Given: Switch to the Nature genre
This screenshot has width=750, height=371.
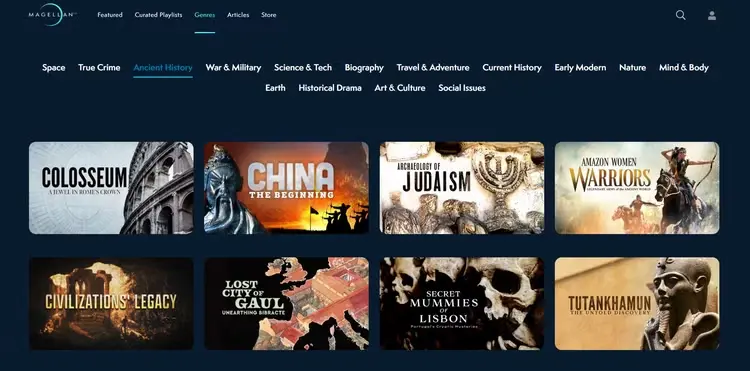Looking at the screenshot, I should (632, 67).
